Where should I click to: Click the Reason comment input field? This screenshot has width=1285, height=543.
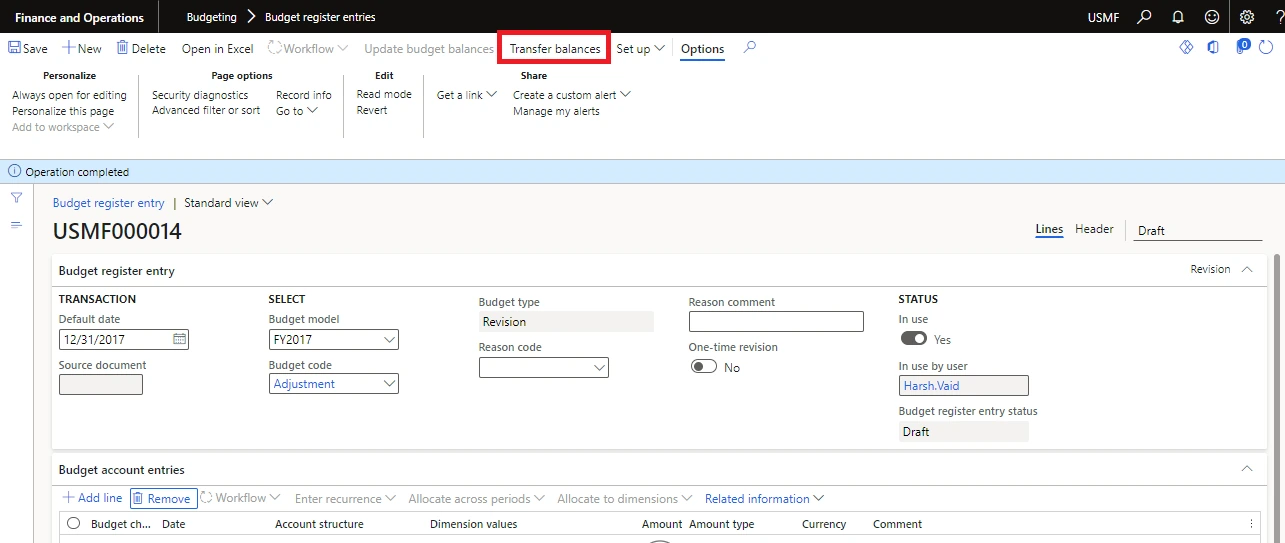[776, 321]
